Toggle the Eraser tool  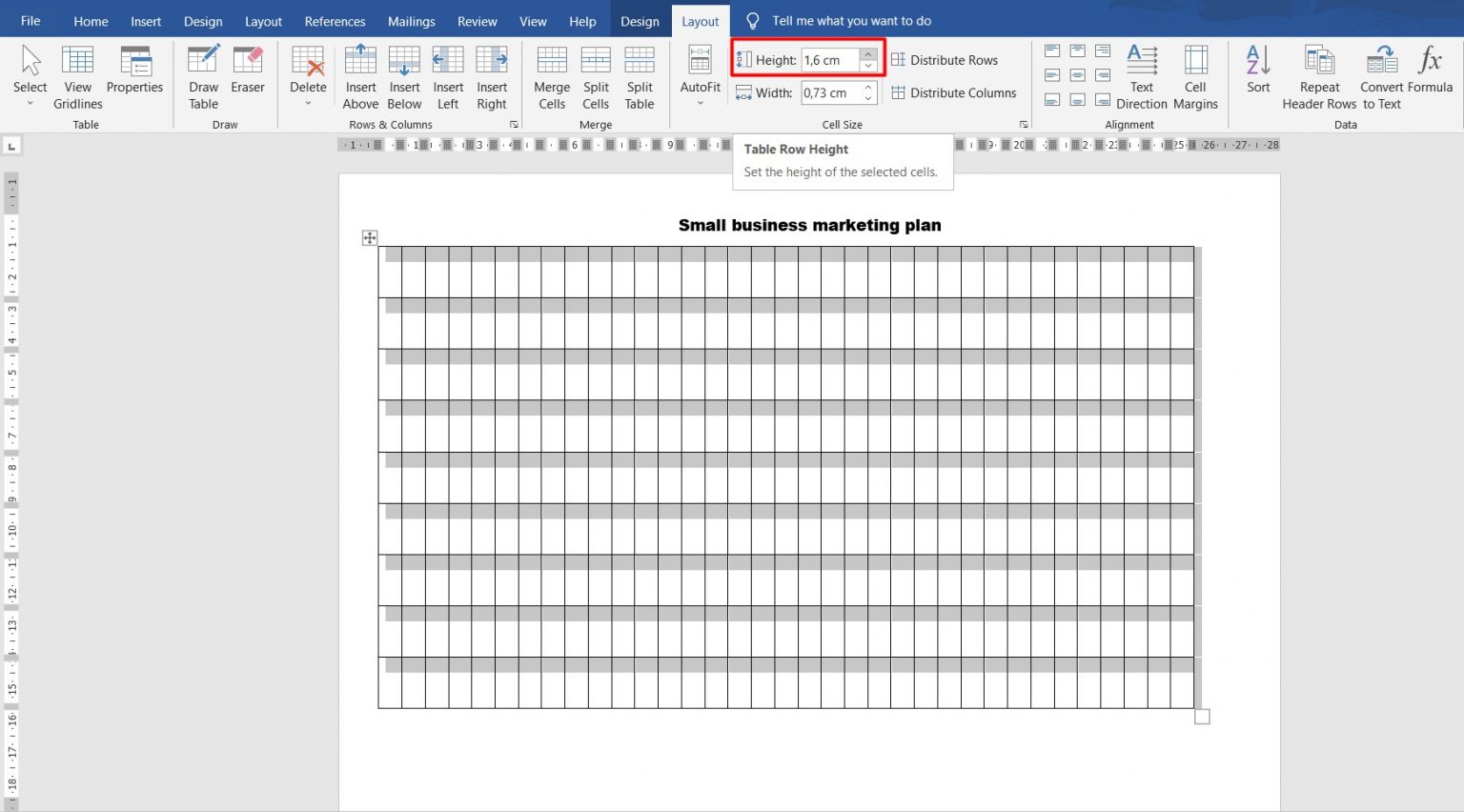pyautogui.click(x=248, y=71)
